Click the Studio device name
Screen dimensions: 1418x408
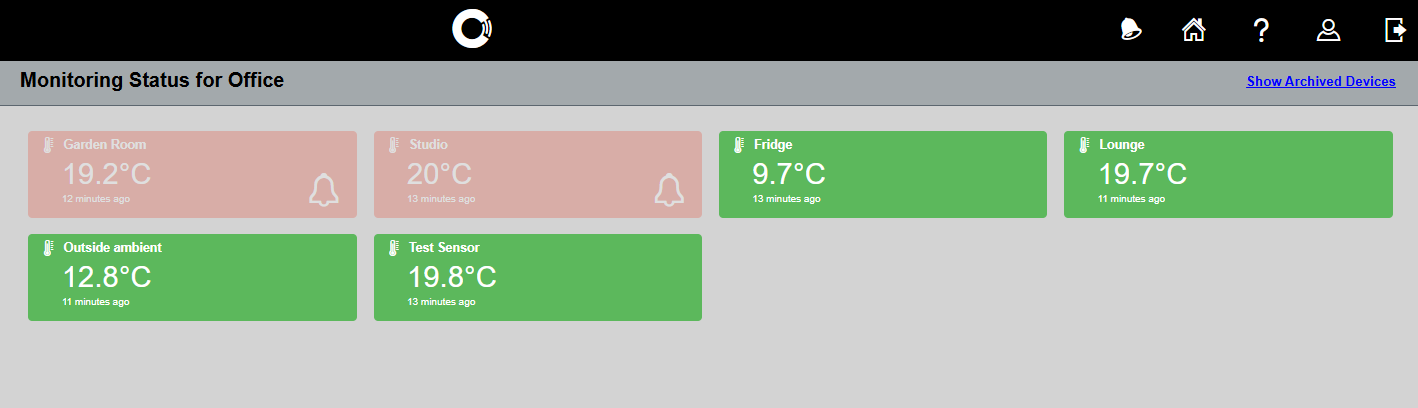(x=428, y=145)
